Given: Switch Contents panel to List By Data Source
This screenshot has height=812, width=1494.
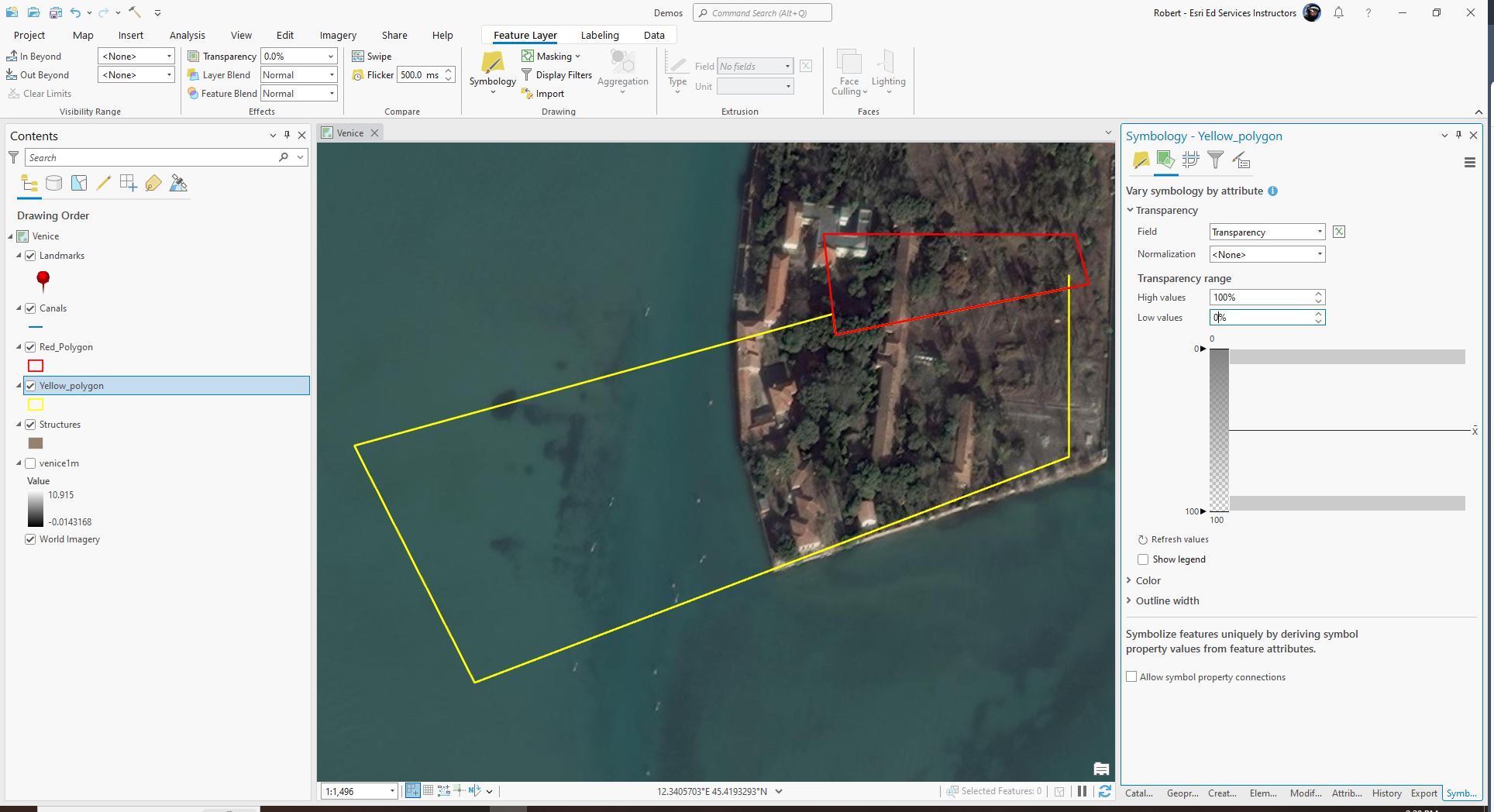Looking at the screenshot, I should [53, 183].
